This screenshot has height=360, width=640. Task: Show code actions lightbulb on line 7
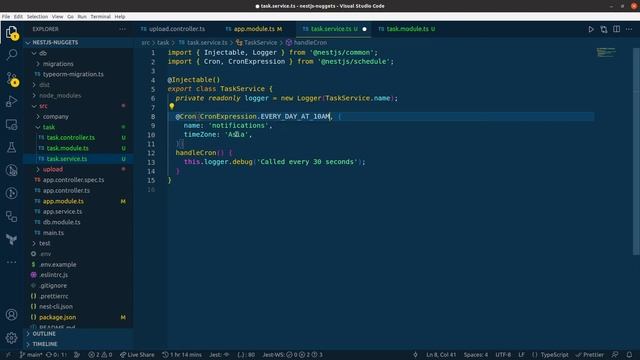[172, 107]
